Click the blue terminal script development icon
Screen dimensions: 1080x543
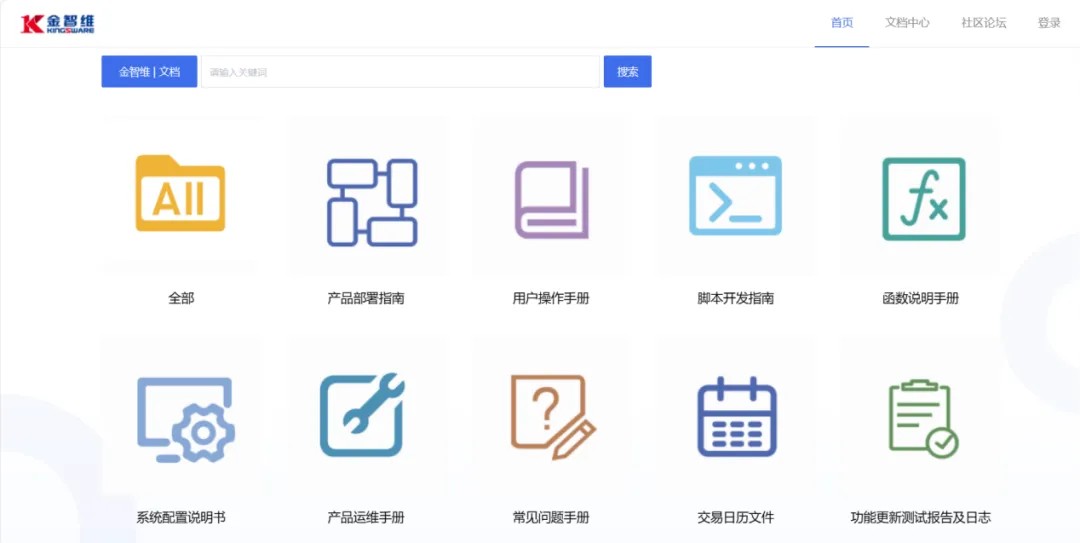point(735,195)
